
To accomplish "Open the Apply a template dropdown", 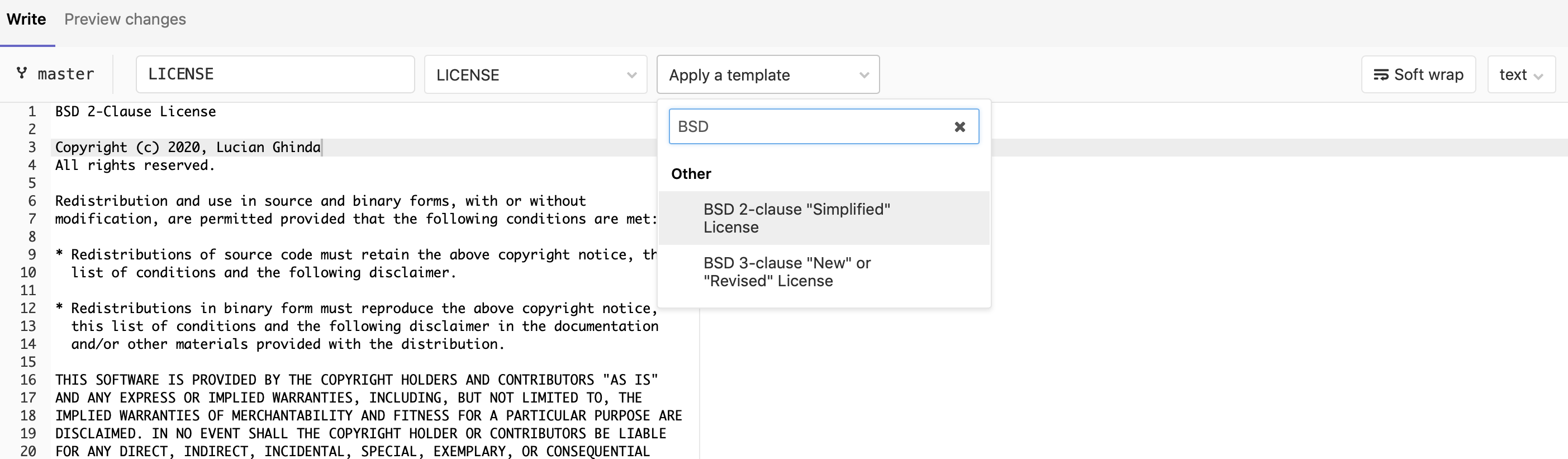I will [x=768, y=74].
